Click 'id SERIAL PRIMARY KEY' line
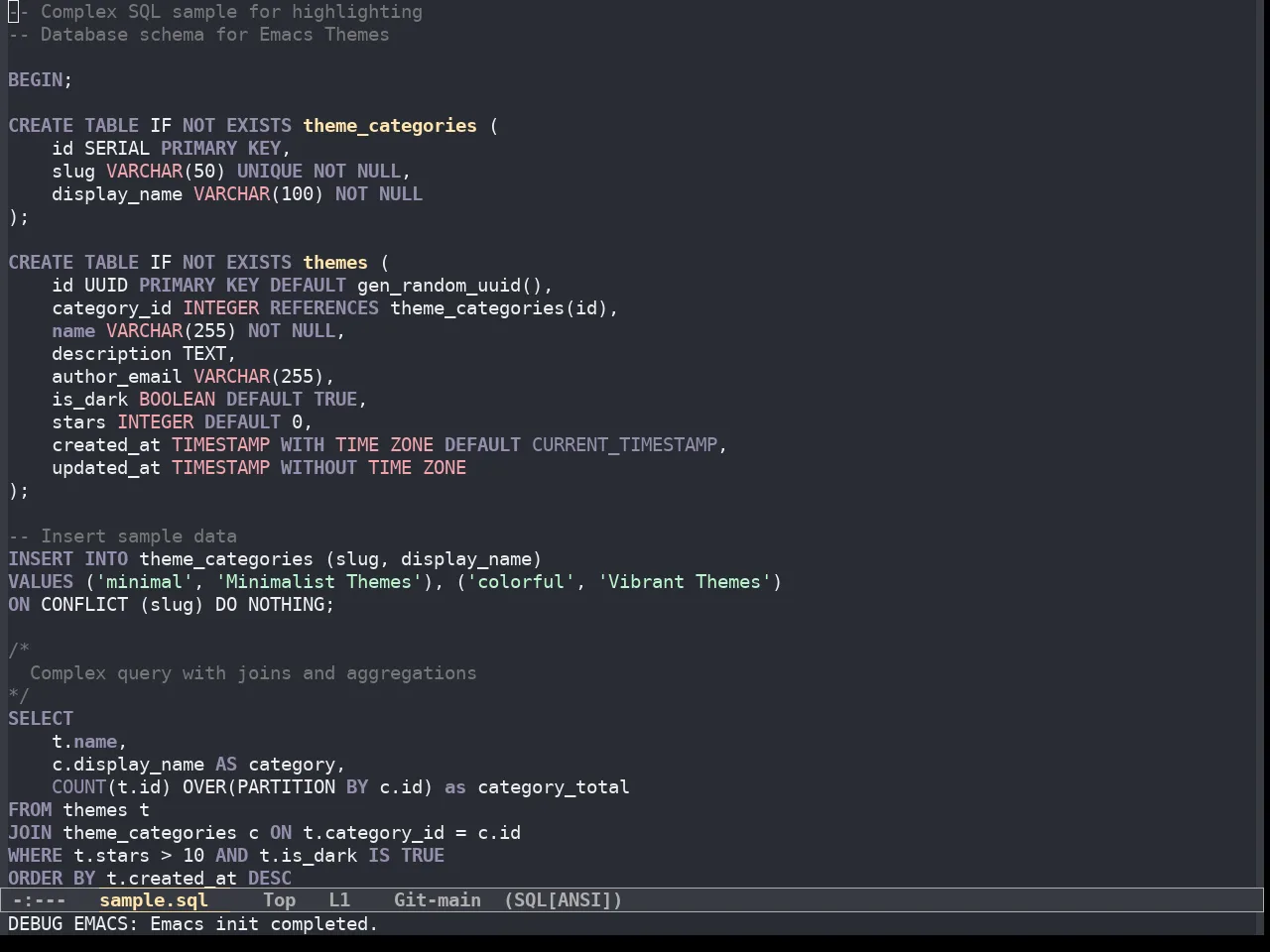This screenshot has width=1270, height=952. [172, 149]
